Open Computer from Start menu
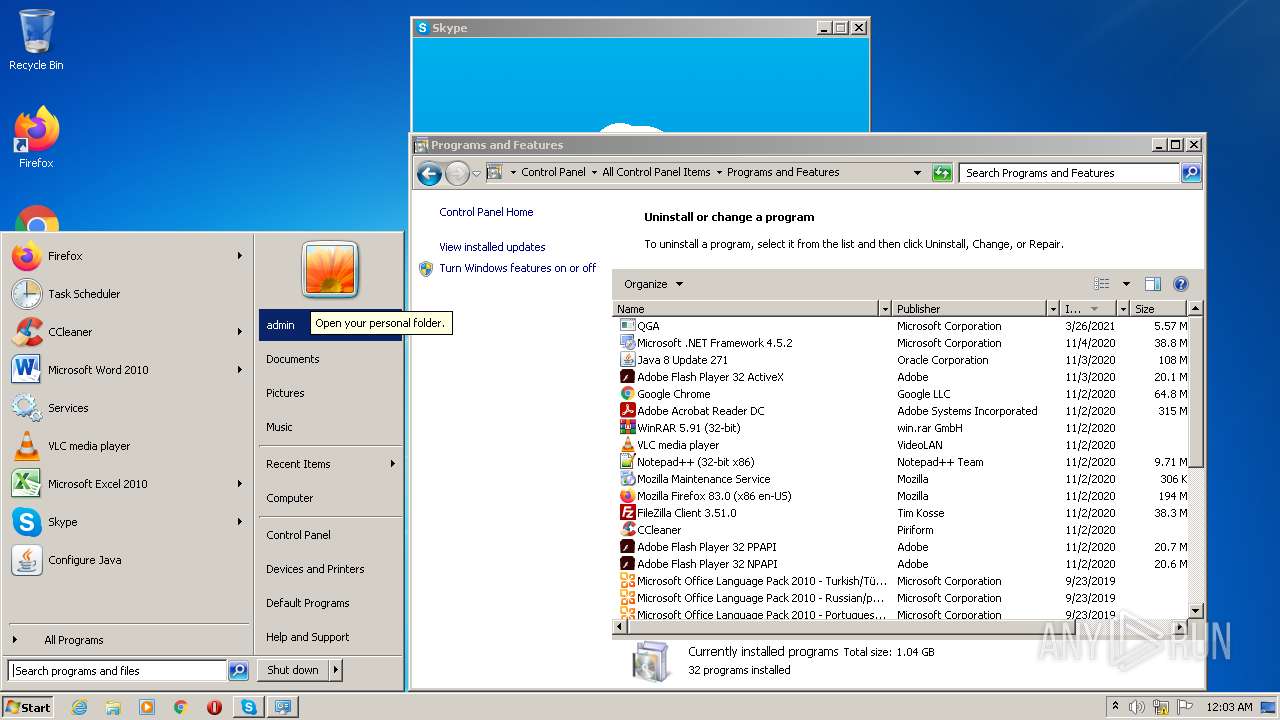Screen dimensions: 1280x720 coord(330,498)
